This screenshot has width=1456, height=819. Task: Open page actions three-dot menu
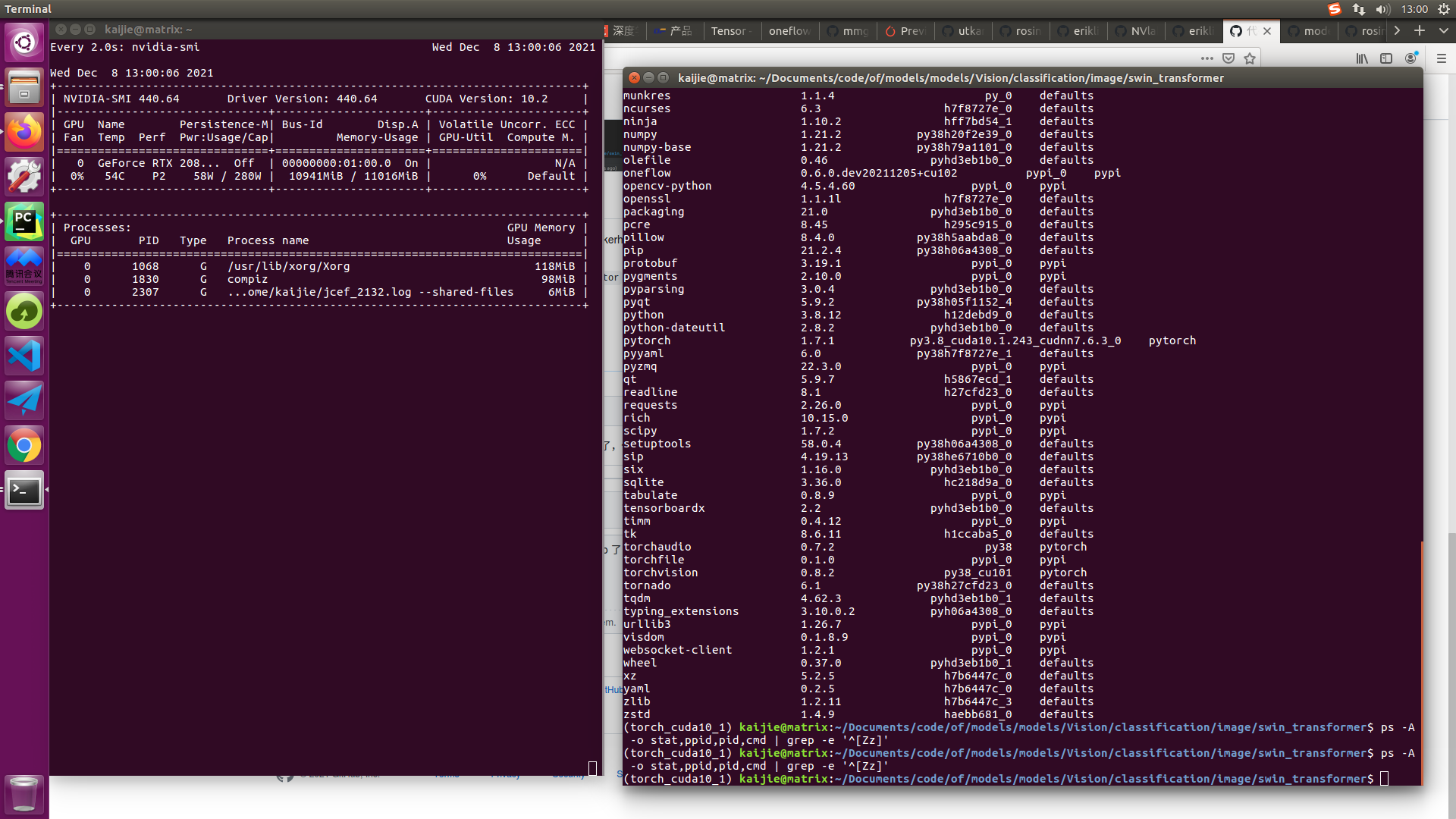1207,58
